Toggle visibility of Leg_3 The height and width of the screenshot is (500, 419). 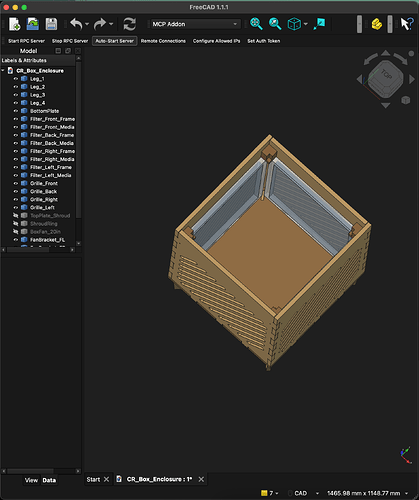click(16, 95)
